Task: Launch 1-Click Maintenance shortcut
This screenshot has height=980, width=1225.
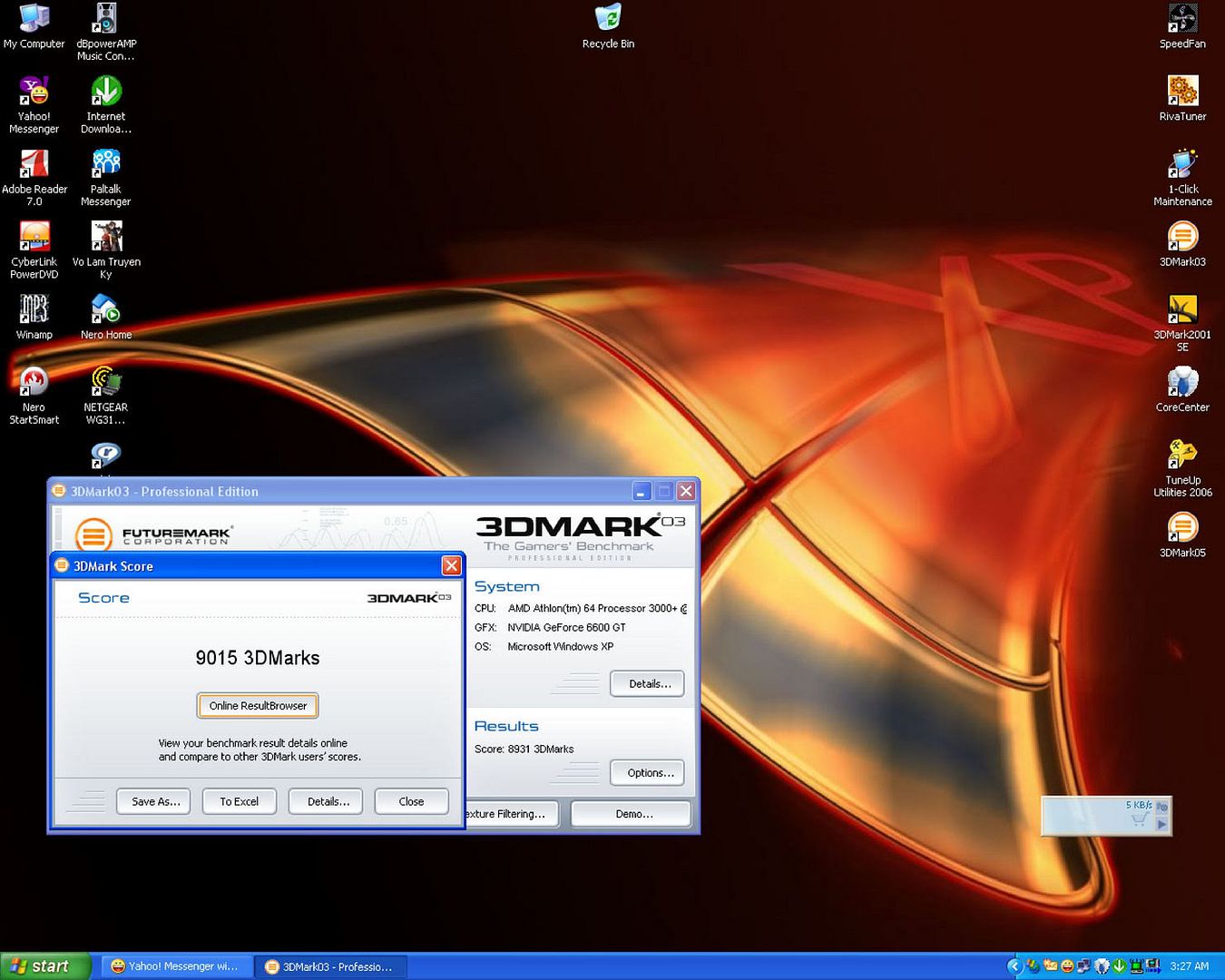Action: pos(1182,177)
